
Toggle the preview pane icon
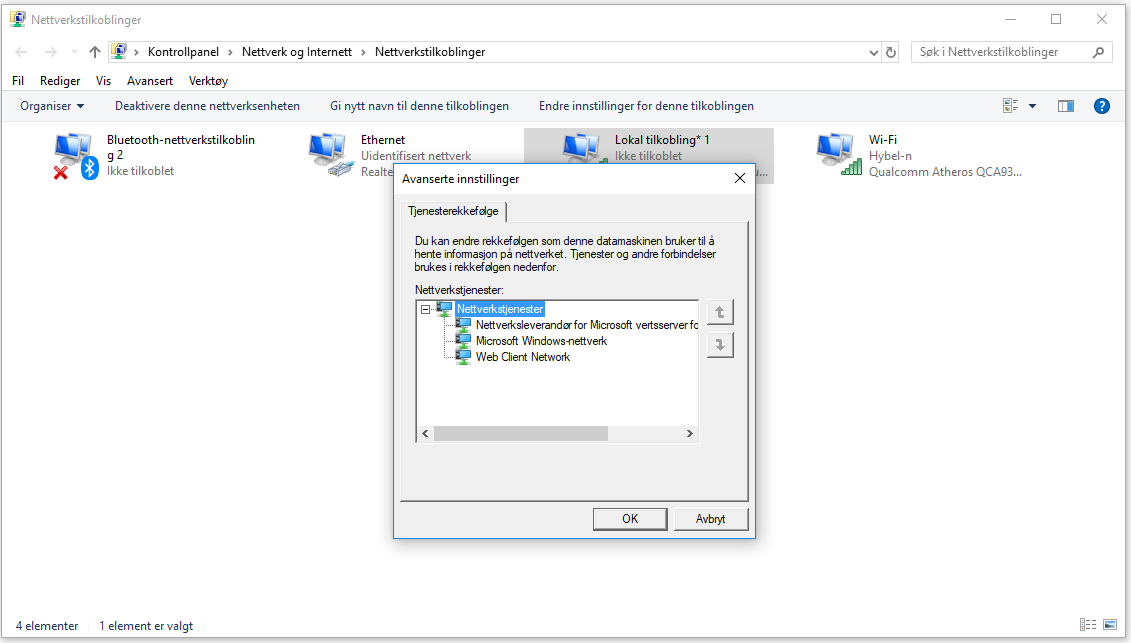(1065, 106)
